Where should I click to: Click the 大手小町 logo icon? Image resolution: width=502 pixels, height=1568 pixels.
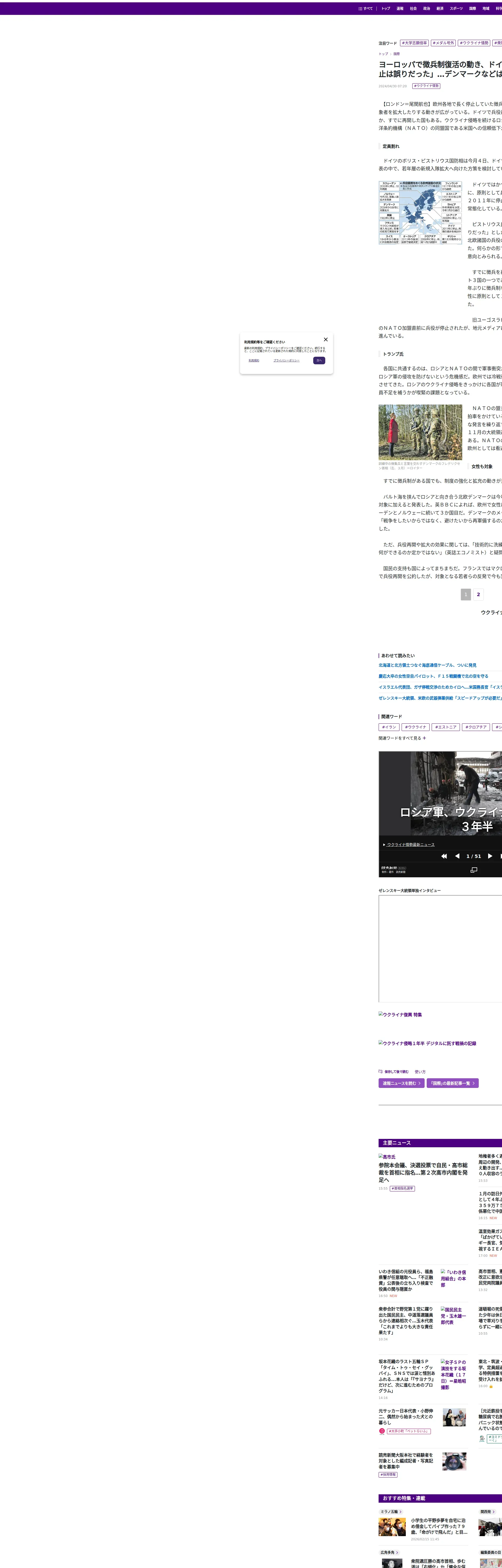click(382, 1431)
